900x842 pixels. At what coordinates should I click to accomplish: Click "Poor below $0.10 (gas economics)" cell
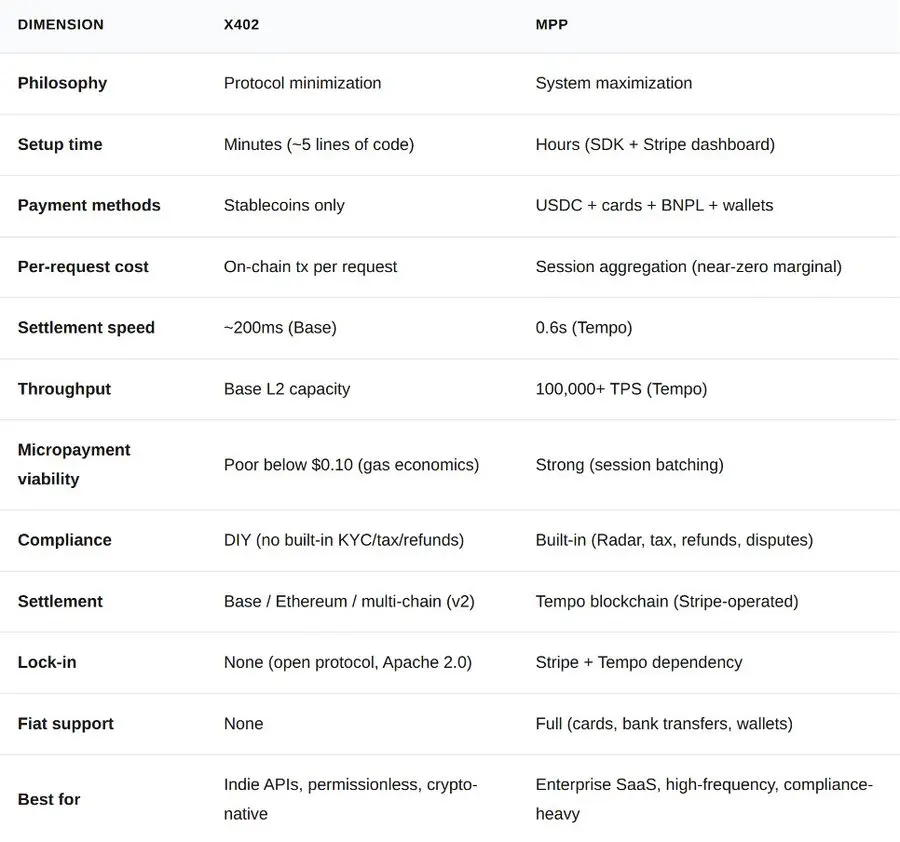pyautogui.click(x=351, y=464)
